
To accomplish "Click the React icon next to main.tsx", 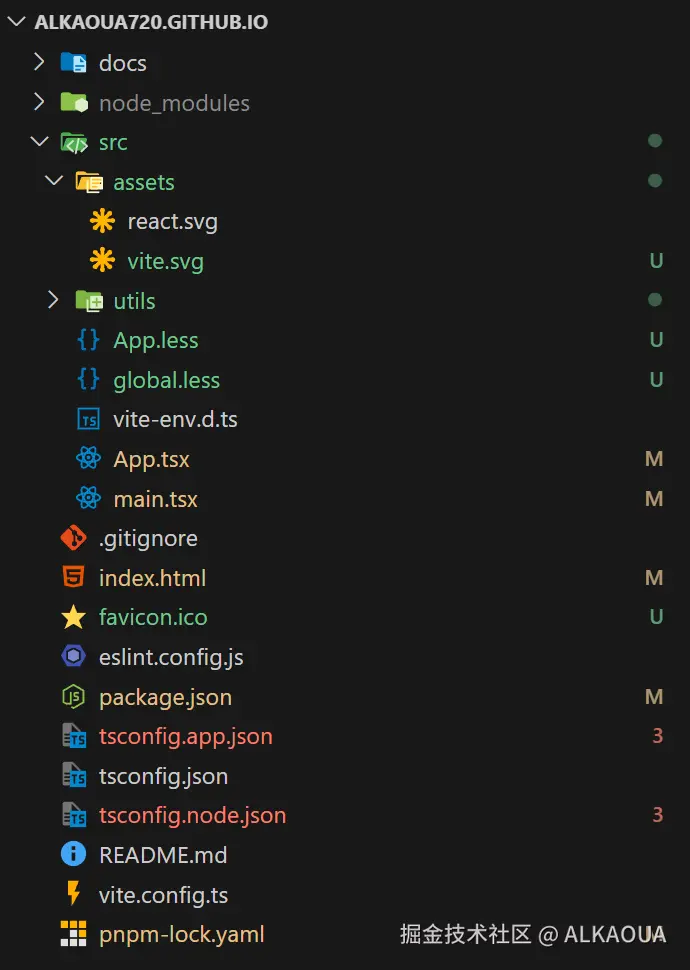I will click(88, 499).
